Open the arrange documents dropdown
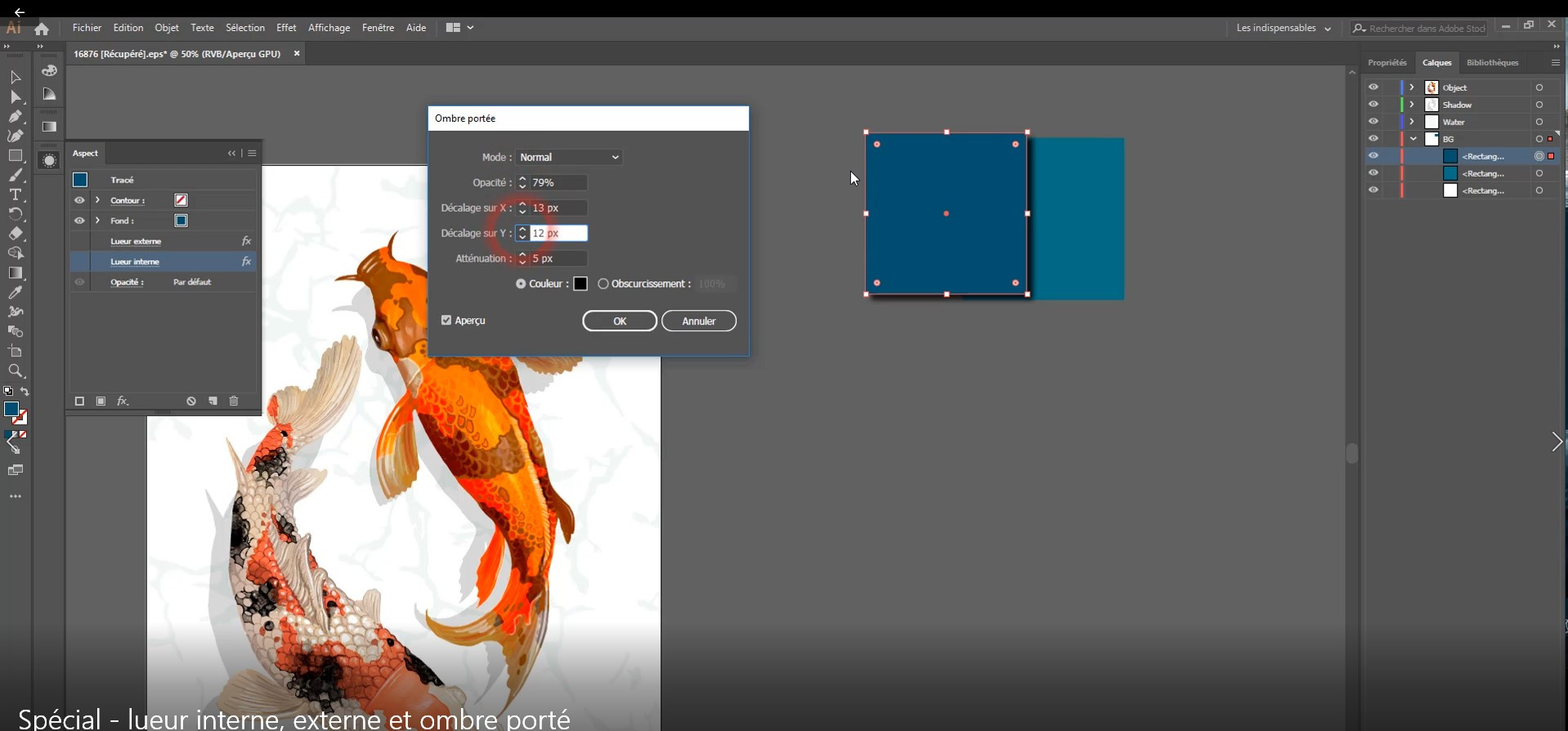1568x731 pixels. click(459, 28)
